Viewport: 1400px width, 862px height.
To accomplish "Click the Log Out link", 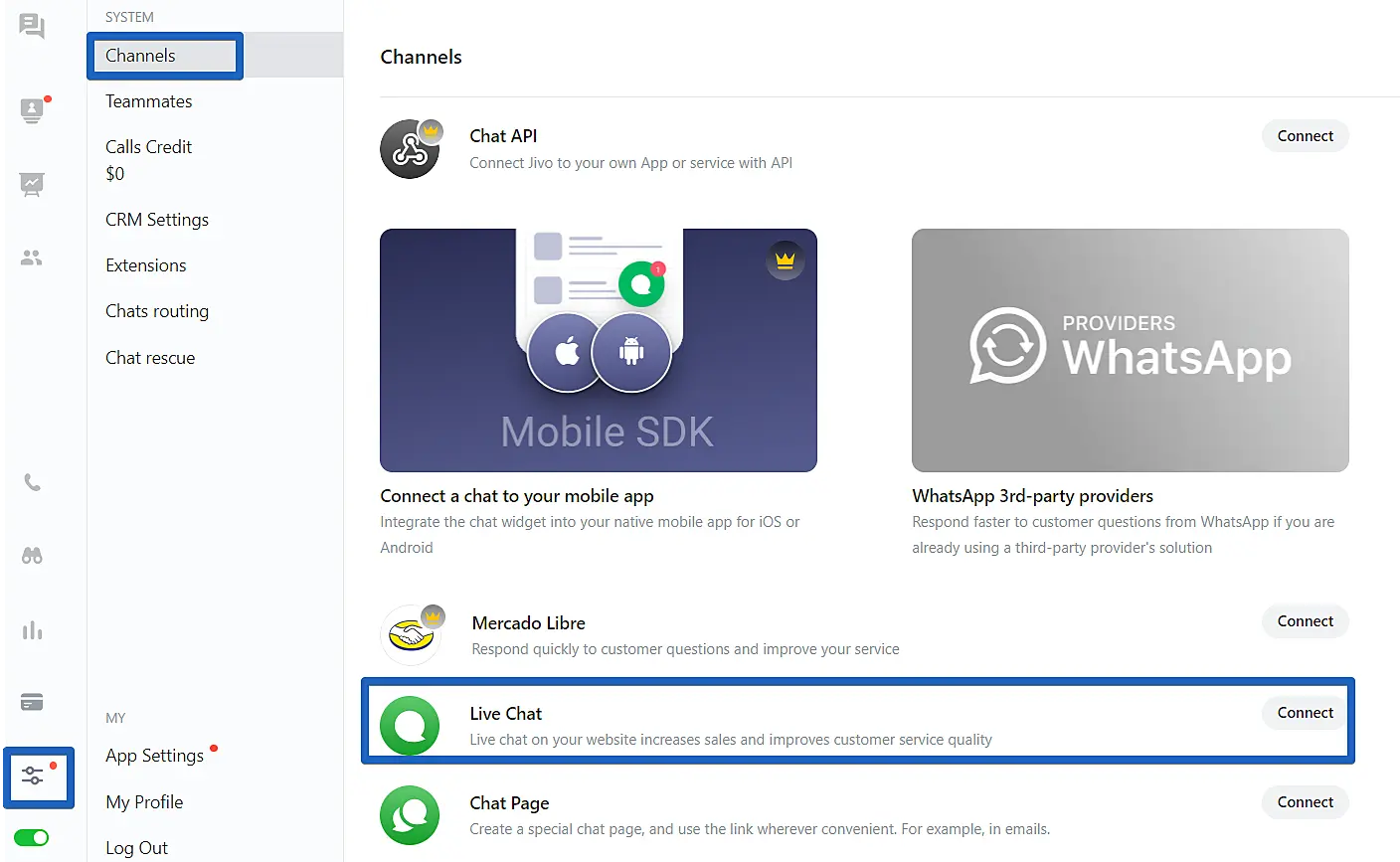I will click(x=137, y=848).
